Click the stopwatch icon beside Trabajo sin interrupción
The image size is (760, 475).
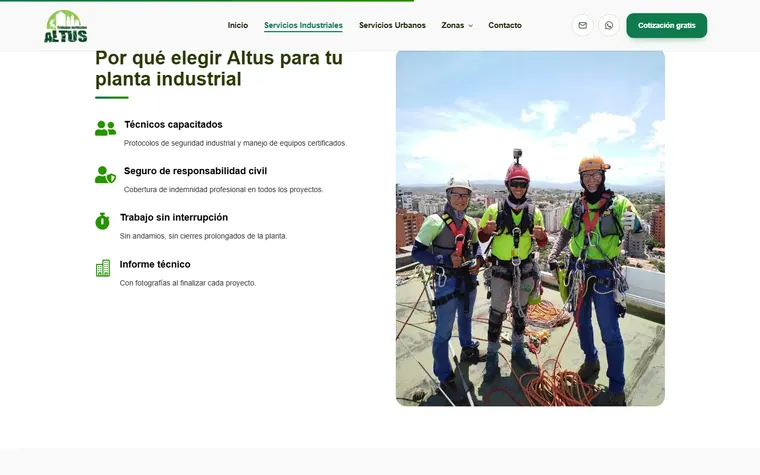point(102,221)
